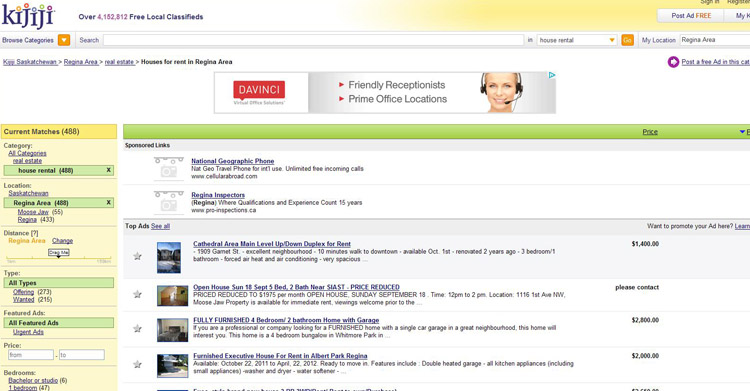This screenshot has width=750, height=391.
Task: Select the real estate category filter
Action: tap(27, 161)
